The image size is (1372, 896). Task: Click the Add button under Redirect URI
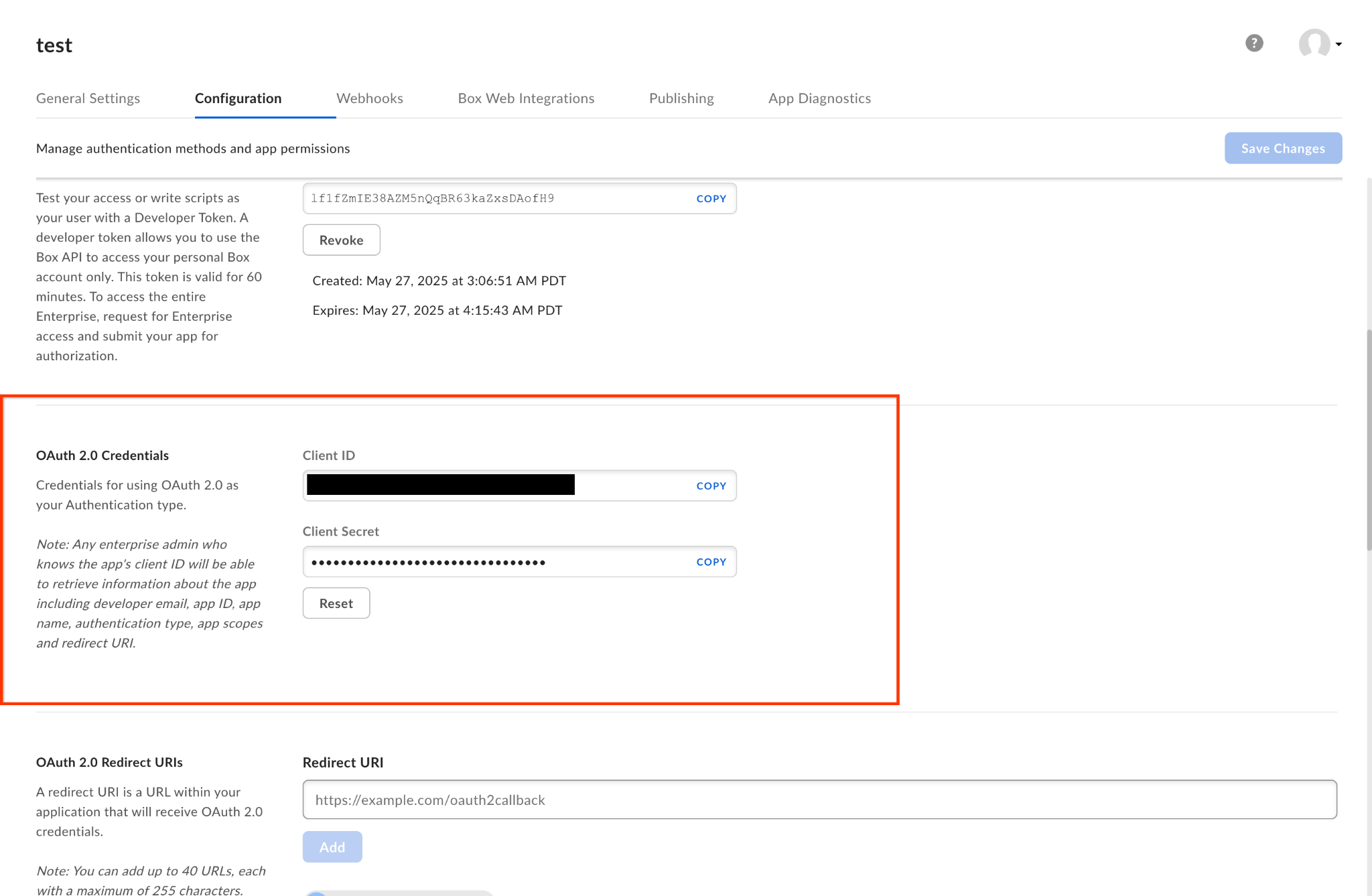coord(332,846)
